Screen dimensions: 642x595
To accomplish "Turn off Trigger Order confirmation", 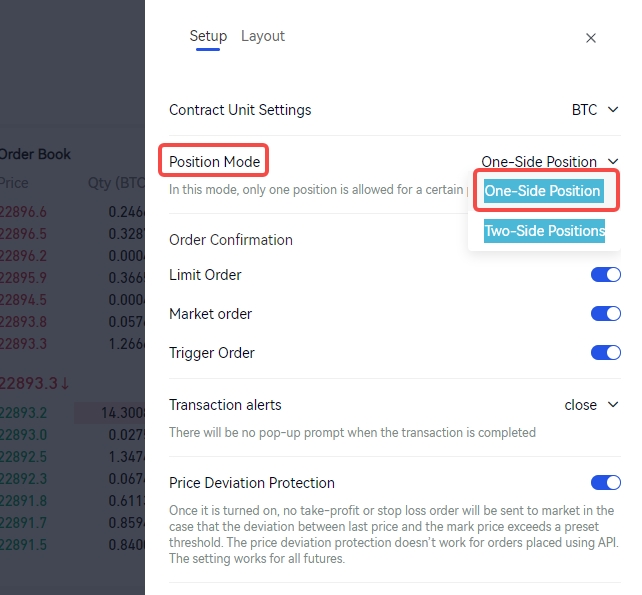I will tap(606, 353).
